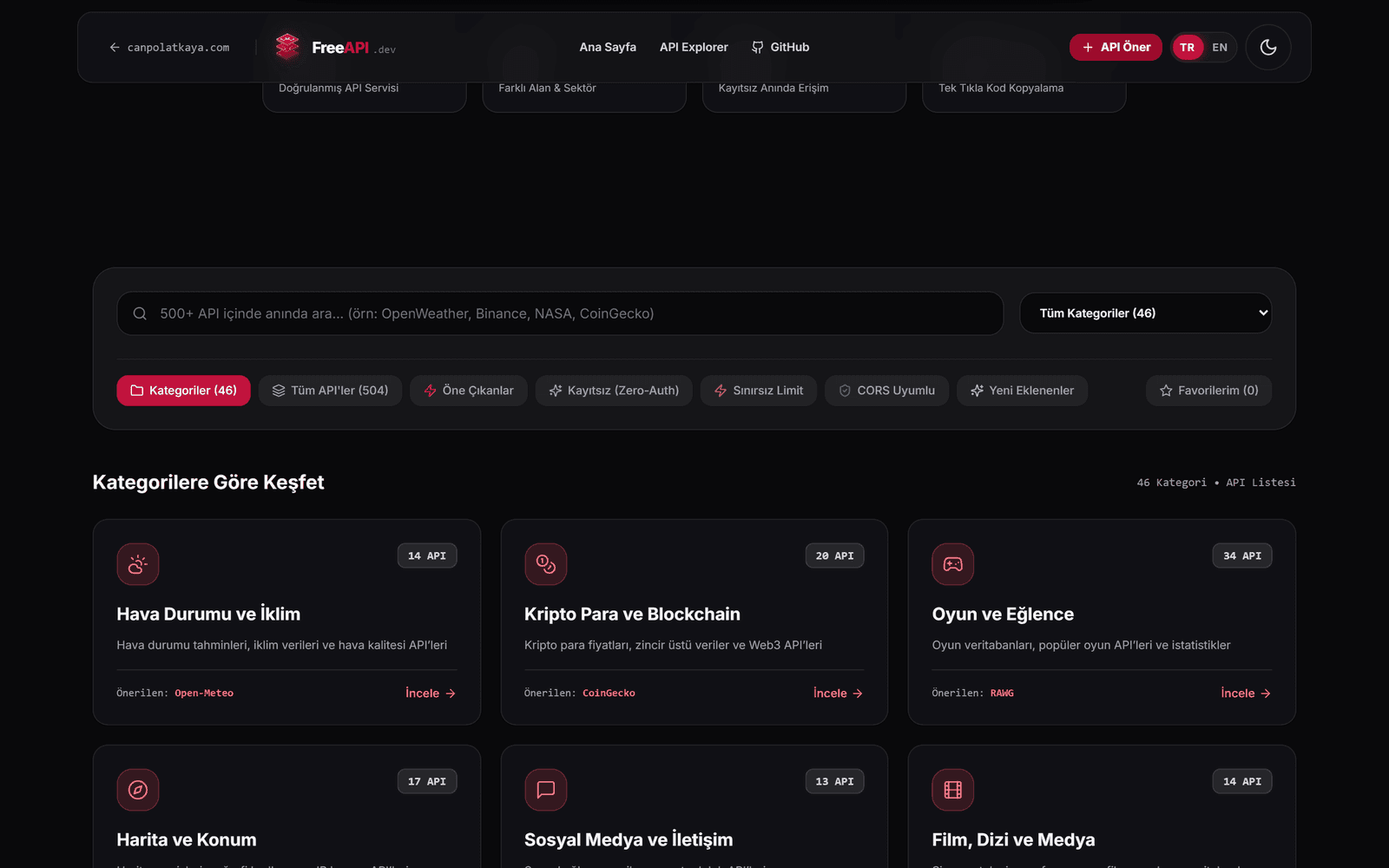1389x868 pixels.
Task: Click the Sosyal Medya chat bubble icon
Action: tap(546, 790)
